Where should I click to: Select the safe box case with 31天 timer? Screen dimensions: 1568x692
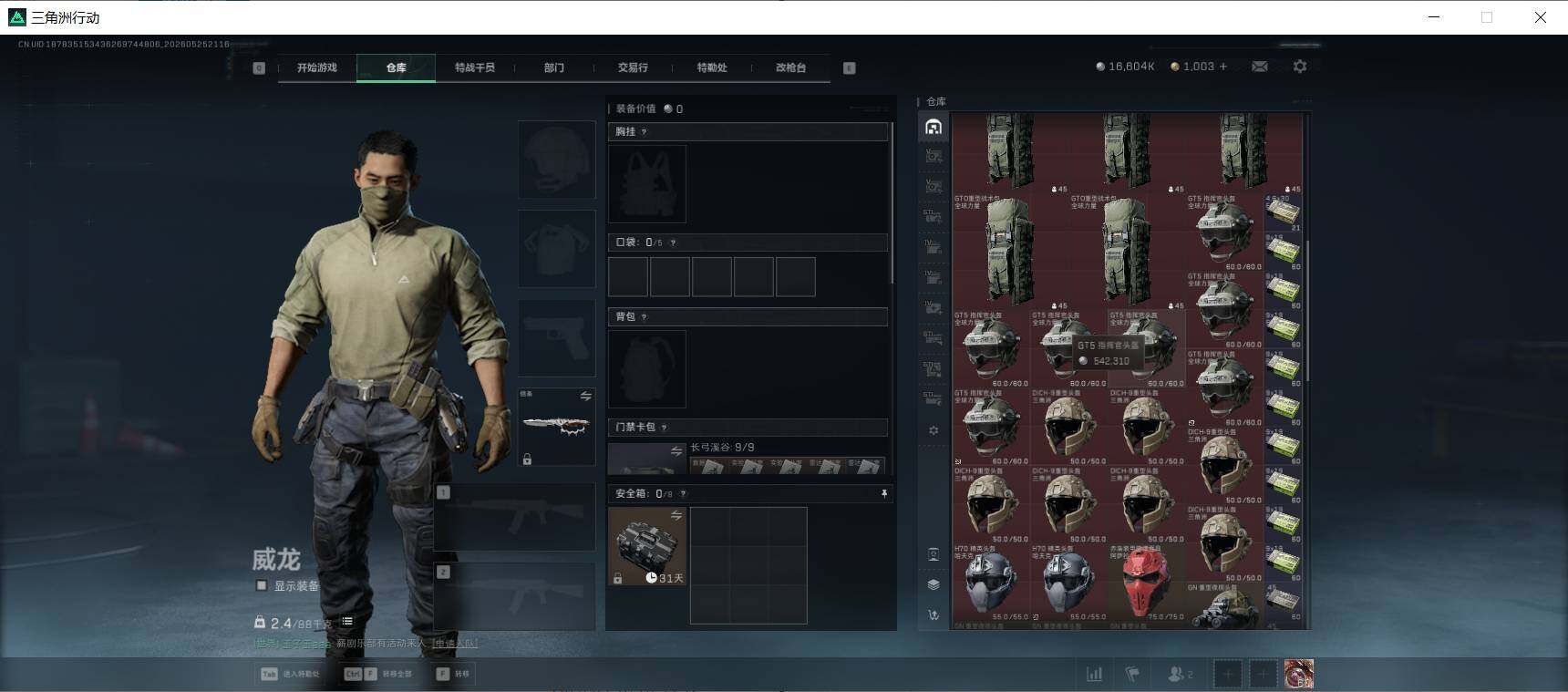pos(647,546)
